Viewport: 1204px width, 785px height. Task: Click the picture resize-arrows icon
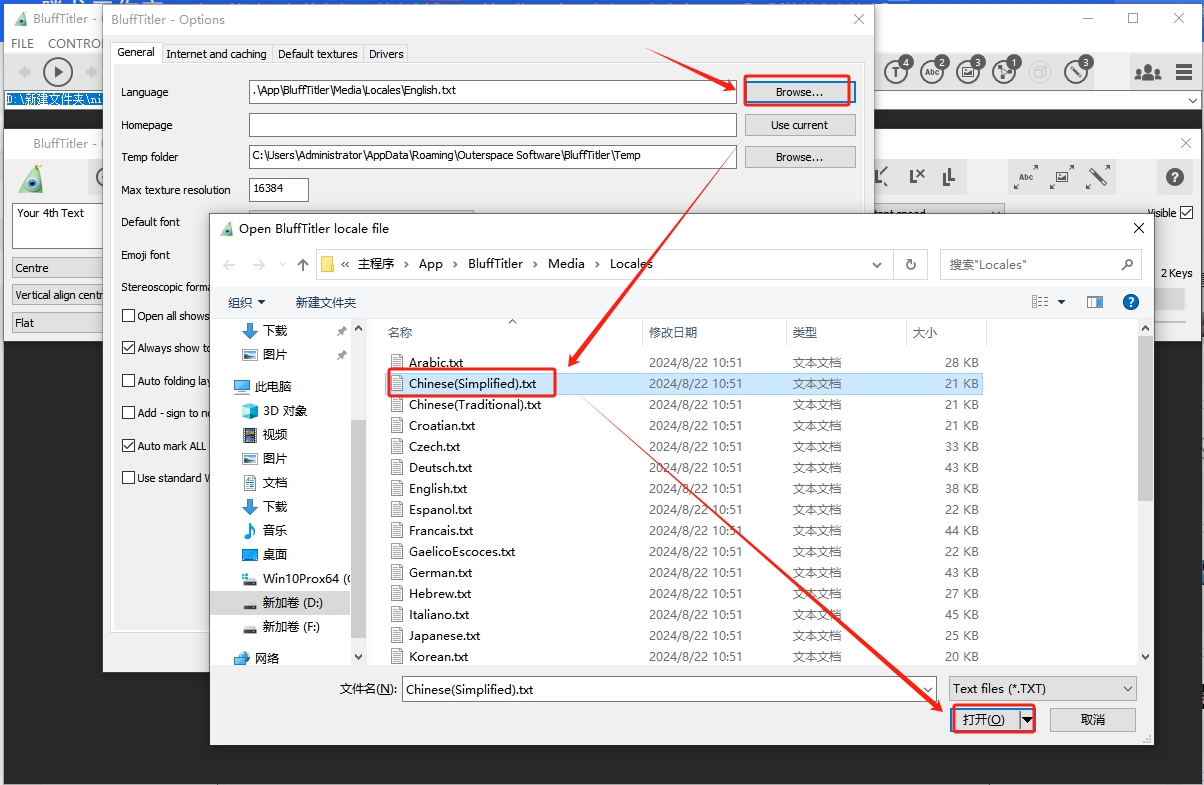point(1062,177)
